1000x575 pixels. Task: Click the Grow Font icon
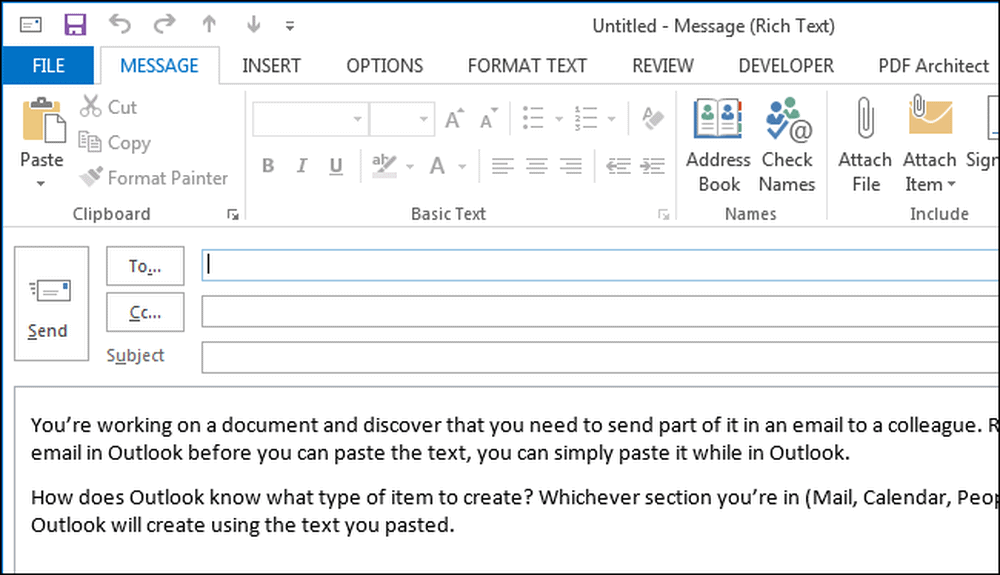click(454, 119)
